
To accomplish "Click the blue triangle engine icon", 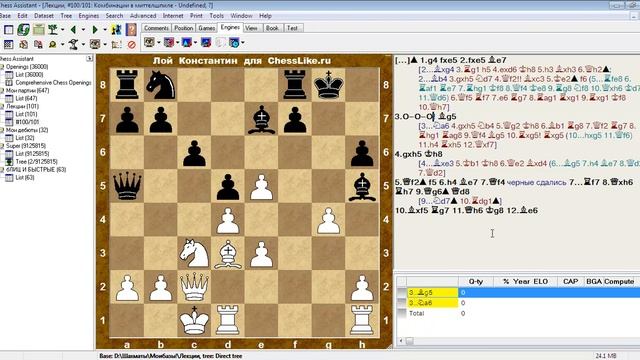I will click(187, 42).
